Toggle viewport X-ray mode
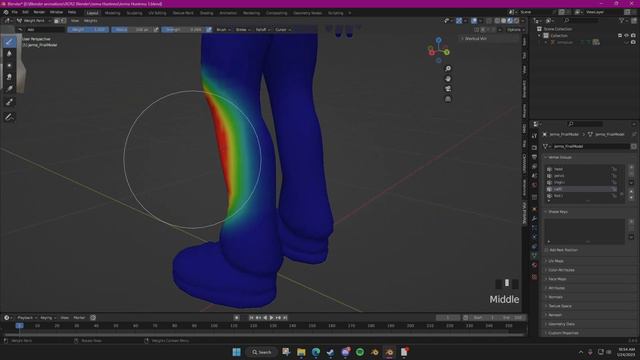Screen dimensions: 640x360 tap(489, 20)
